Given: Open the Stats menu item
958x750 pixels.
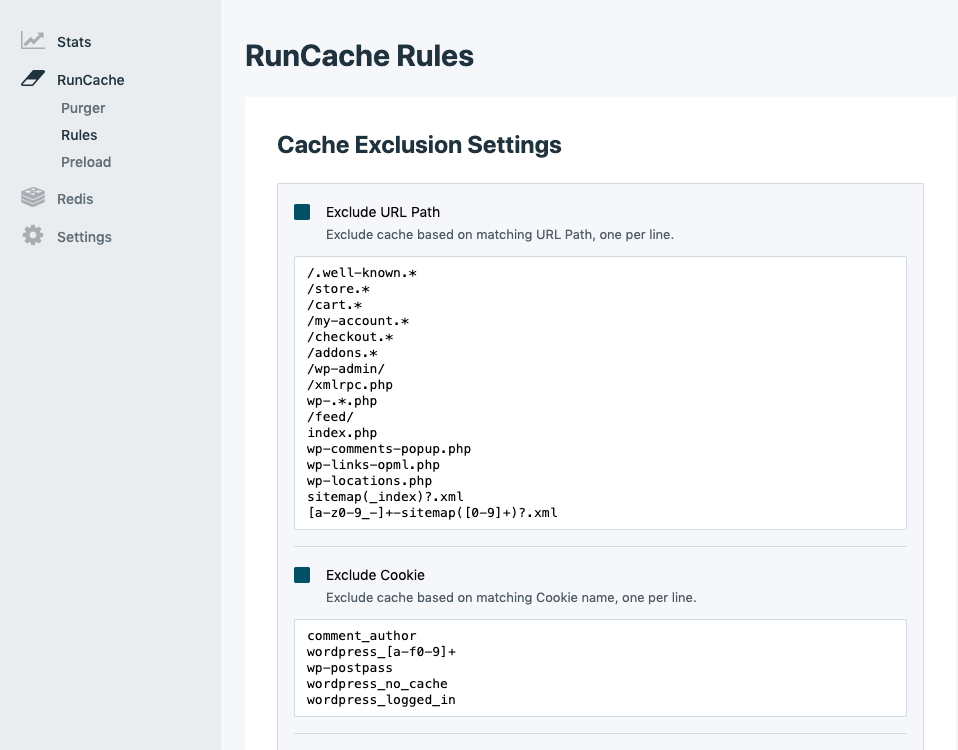Looking at the screenshot, I should pyautogui.click(x=74, y=42).
